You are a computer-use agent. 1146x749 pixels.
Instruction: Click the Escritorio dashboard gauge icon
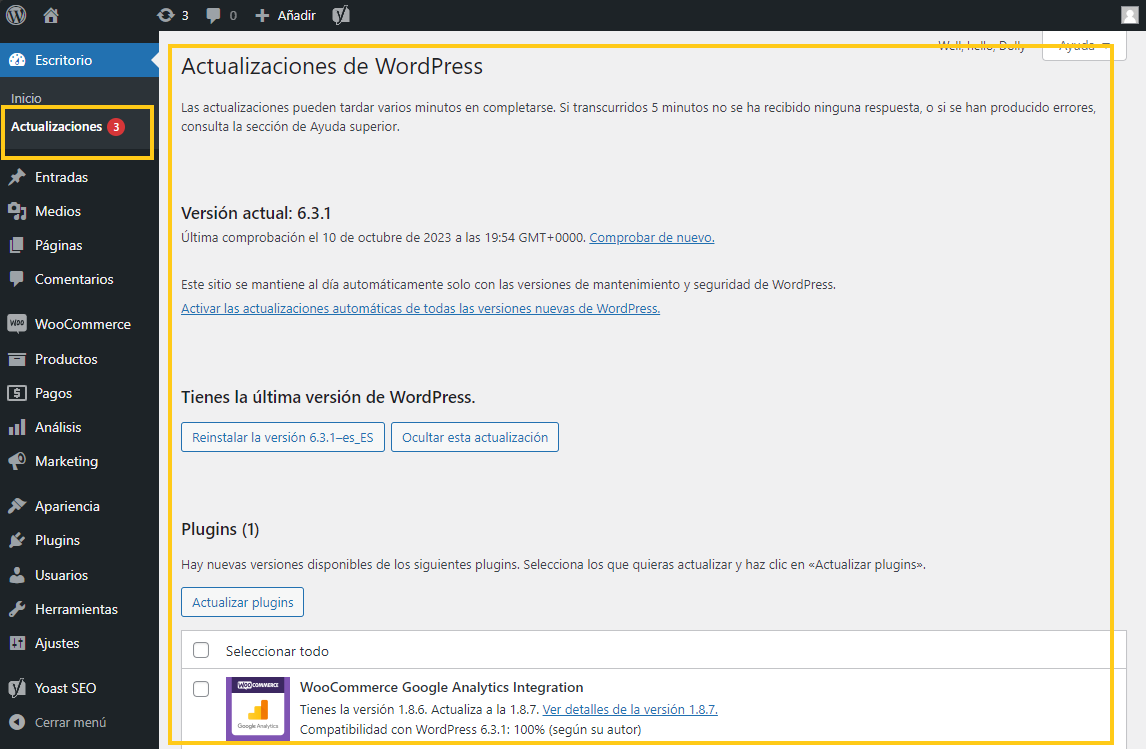pos(17,61)
